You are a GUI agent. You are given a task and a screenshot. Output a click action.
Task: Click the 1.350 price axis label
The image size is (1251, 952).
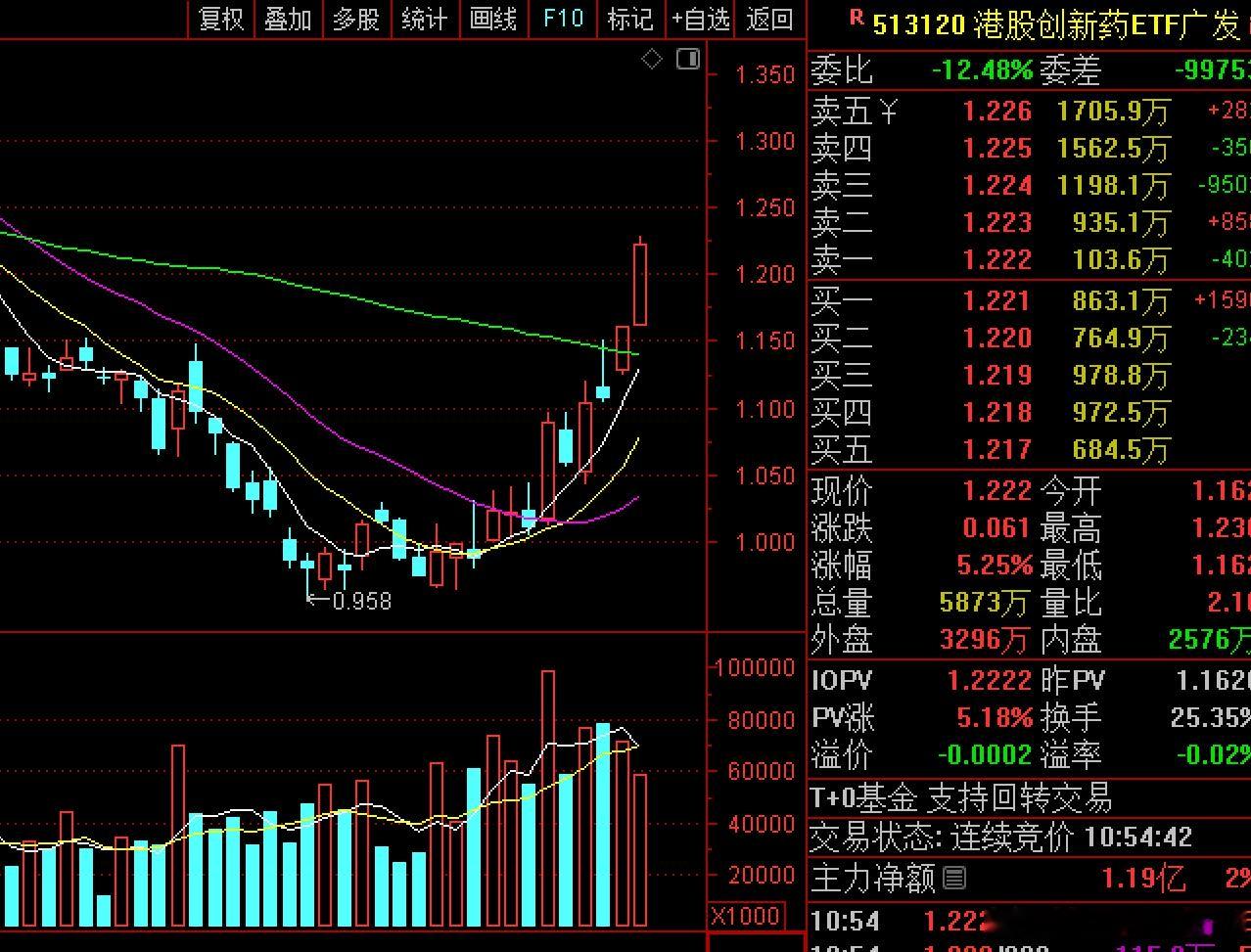click(765, 75)
